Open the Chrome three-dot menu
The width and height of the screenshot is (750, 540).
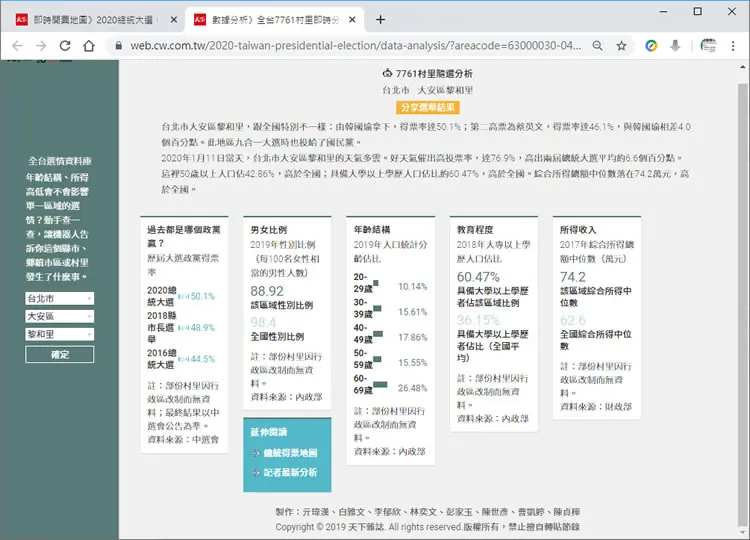733,46
